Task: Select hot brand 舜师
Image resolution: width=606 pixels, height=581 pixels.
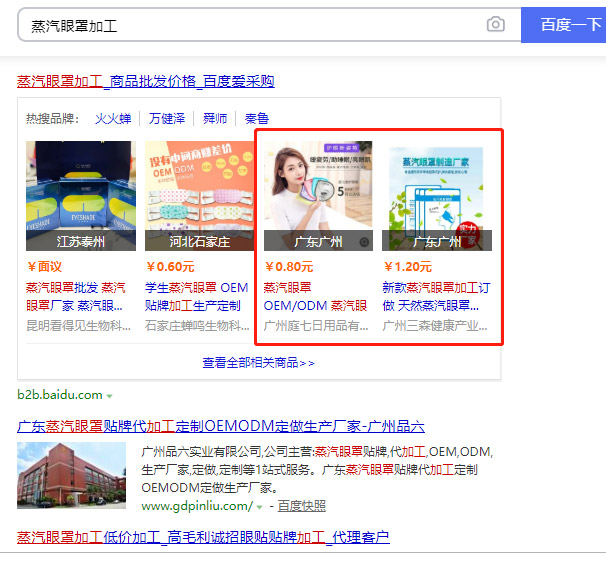Action: (x=215, y=118)
